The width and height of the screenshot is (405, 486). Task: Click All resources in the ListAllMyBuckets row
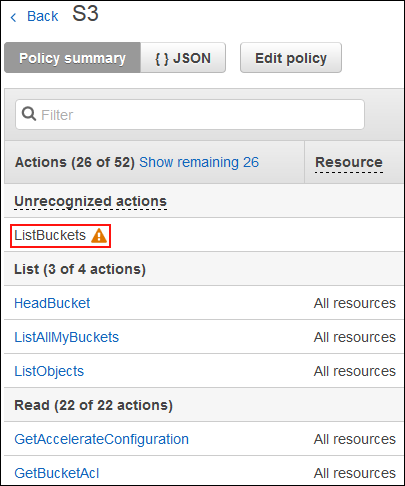pyautogui.click(x=355, y=337)
